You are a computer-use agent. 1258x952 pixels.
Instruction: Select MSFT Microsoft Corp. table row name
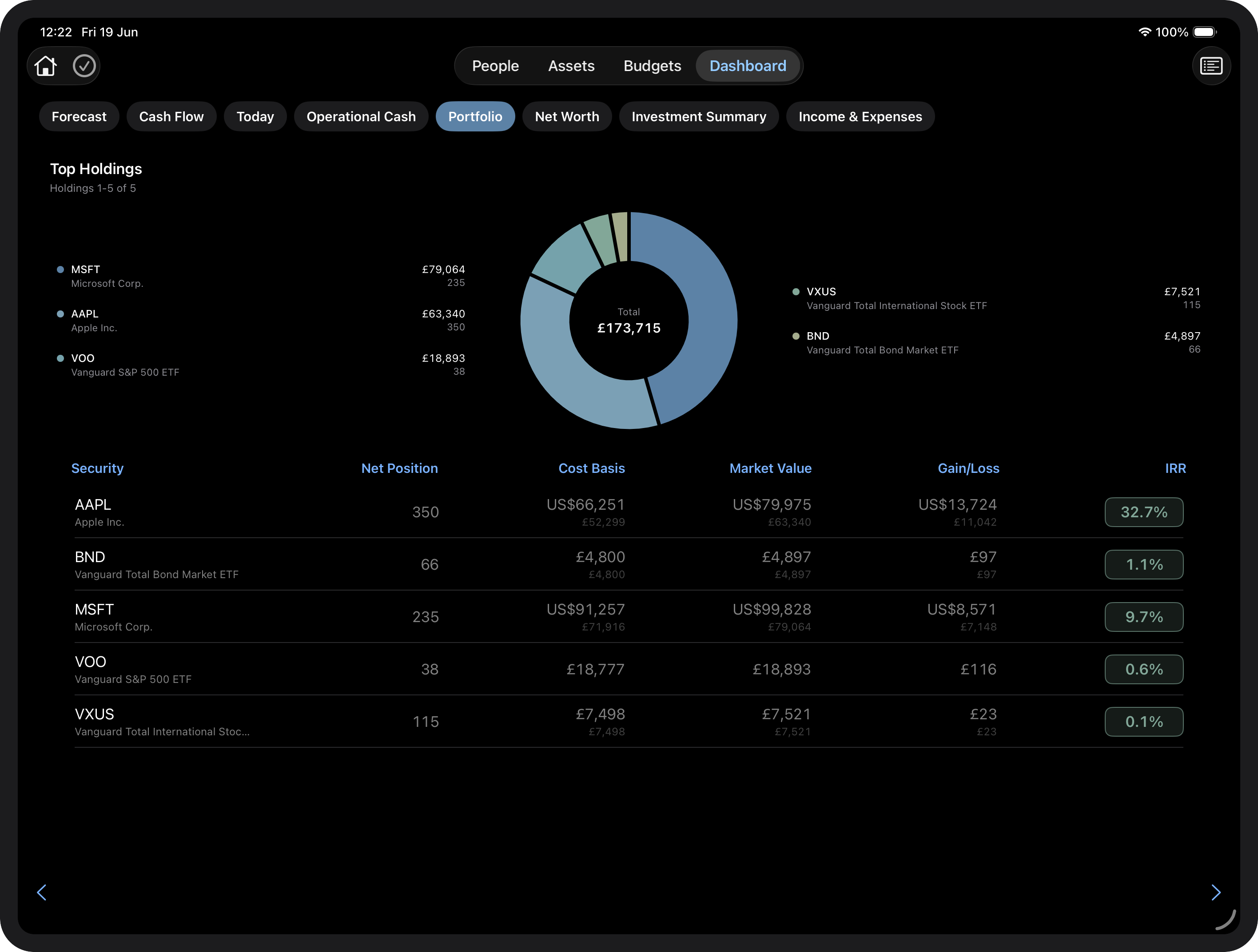pyautogui.click(x=114, y=617)
